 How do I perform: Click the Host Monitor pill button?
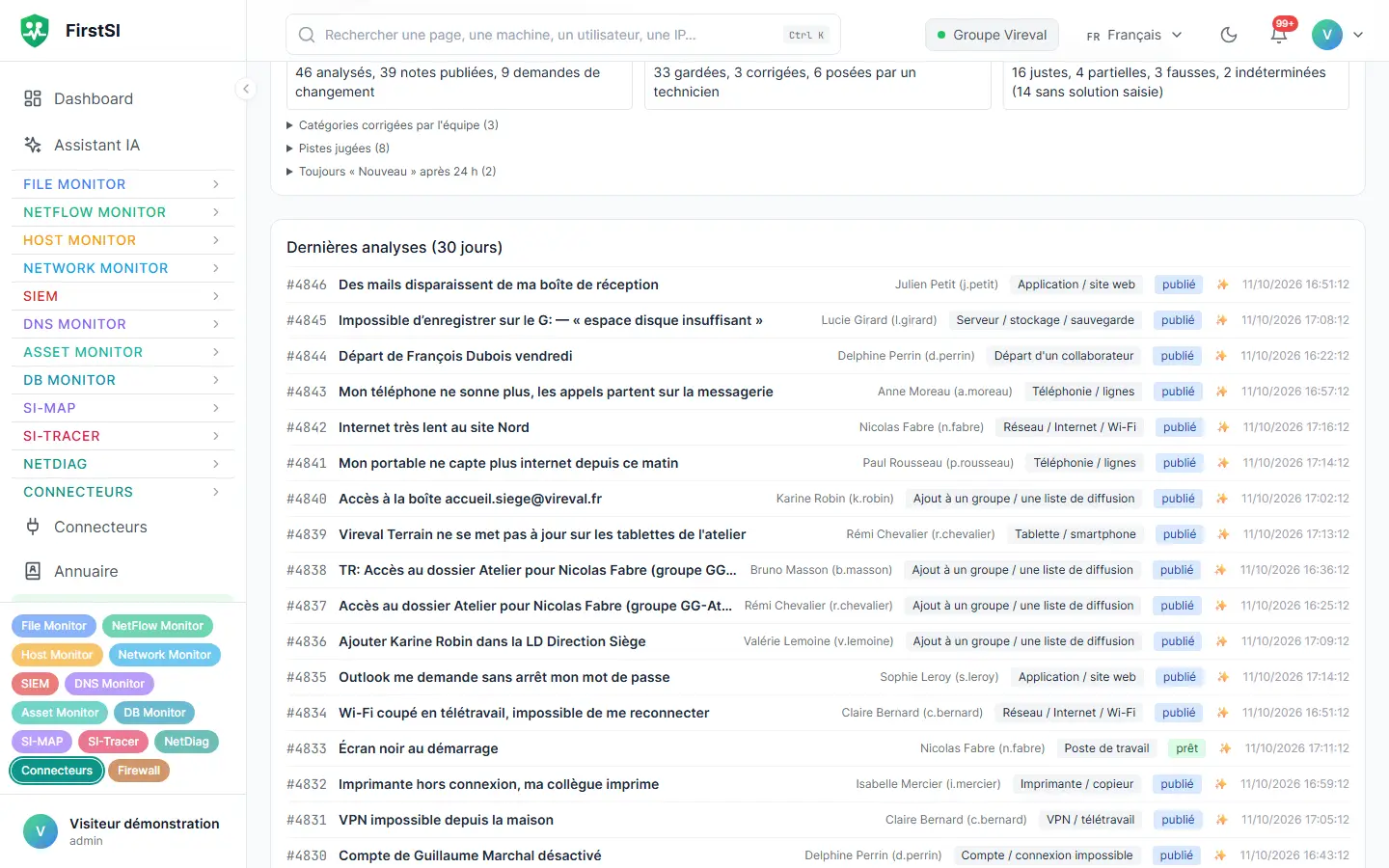[x=57, y=655]
